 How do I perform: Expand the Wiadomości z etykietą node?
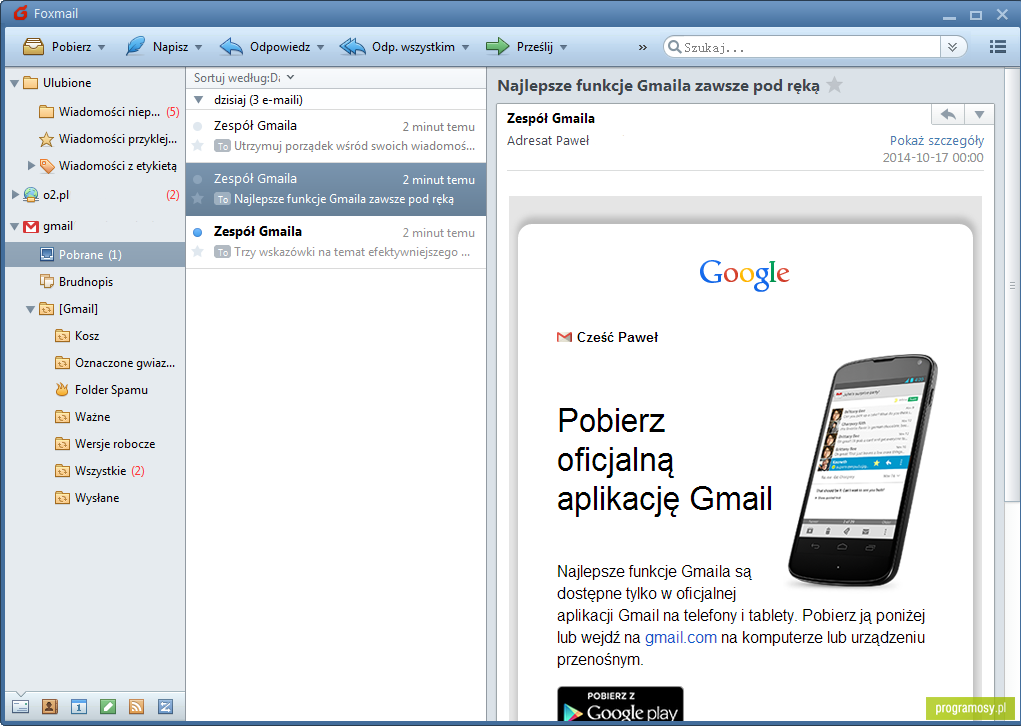[31, 165]
